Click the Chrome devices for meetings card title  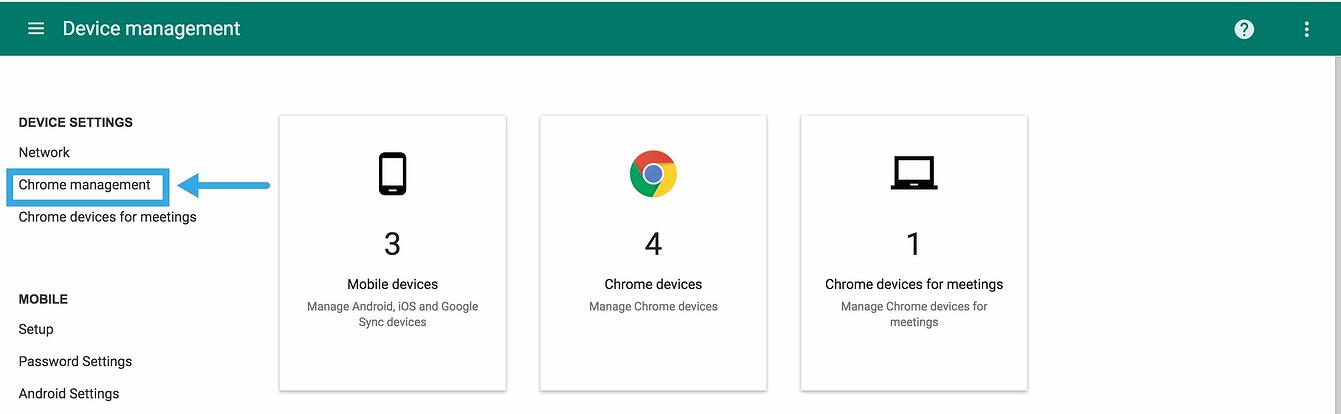[914, 284]
